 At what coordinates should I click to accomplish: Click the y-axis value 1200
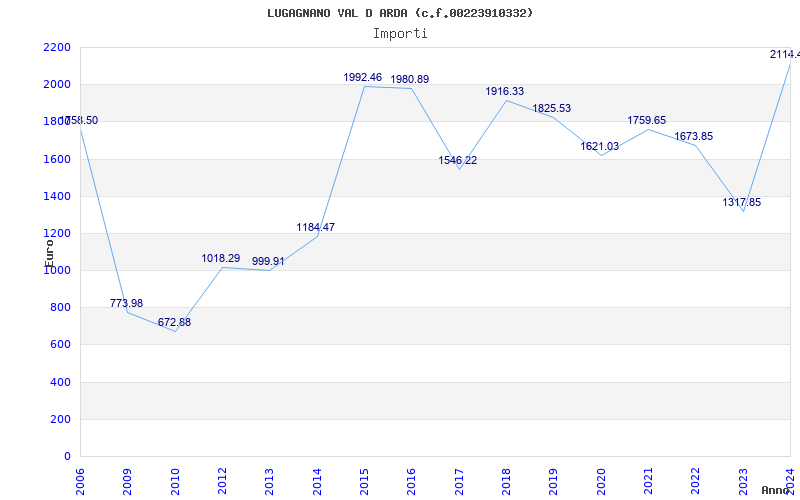[57, 234]
